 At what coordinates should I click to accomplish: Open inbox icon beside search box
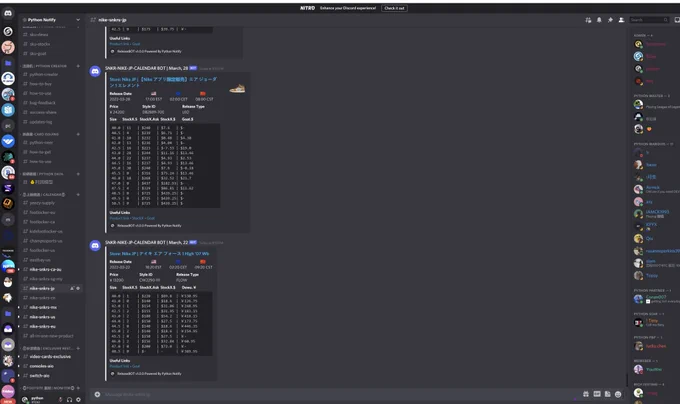click(677, 20)
